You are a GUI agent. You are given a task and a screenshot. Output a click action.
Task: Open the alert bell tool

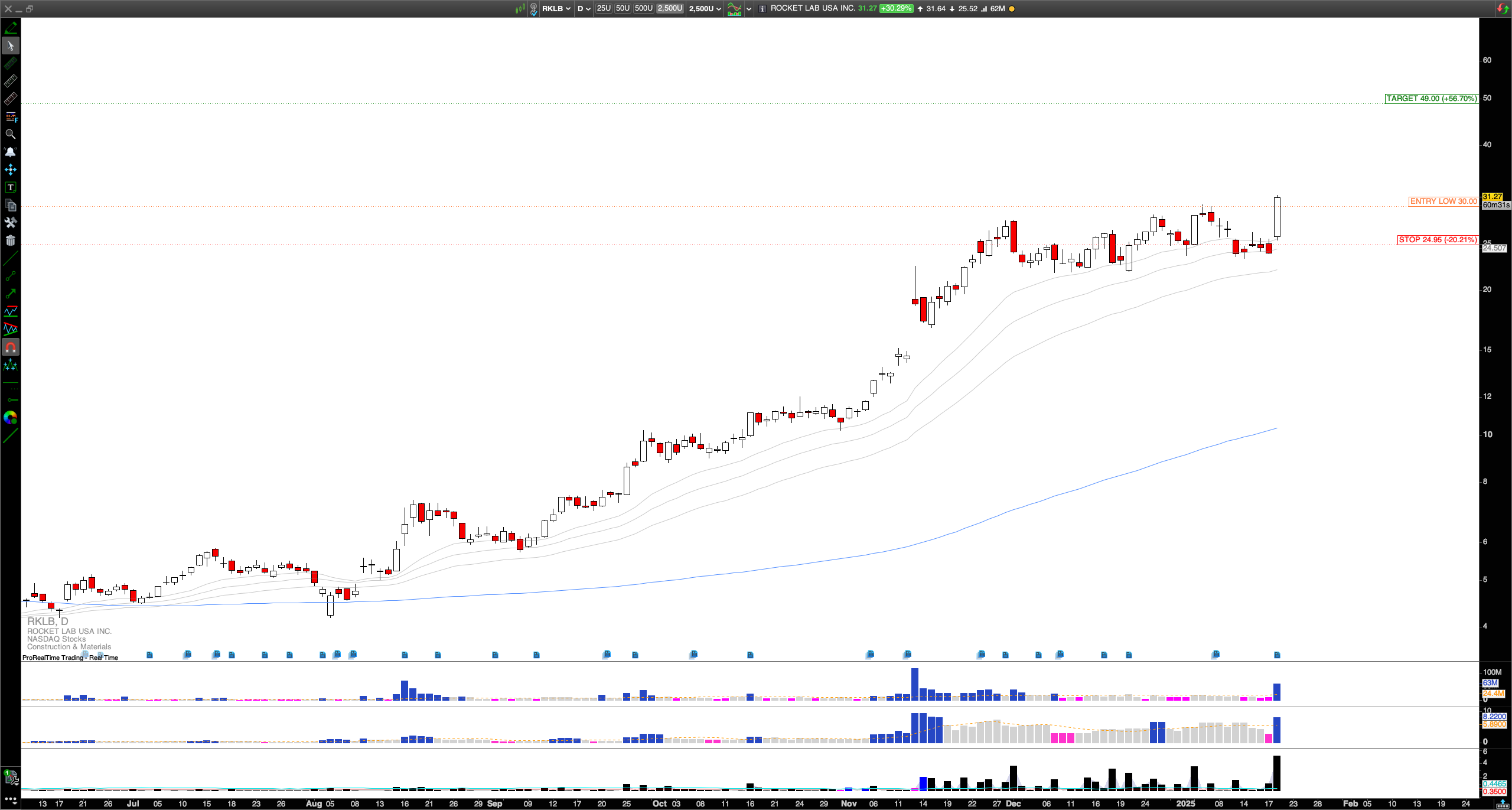coord(11,152)
